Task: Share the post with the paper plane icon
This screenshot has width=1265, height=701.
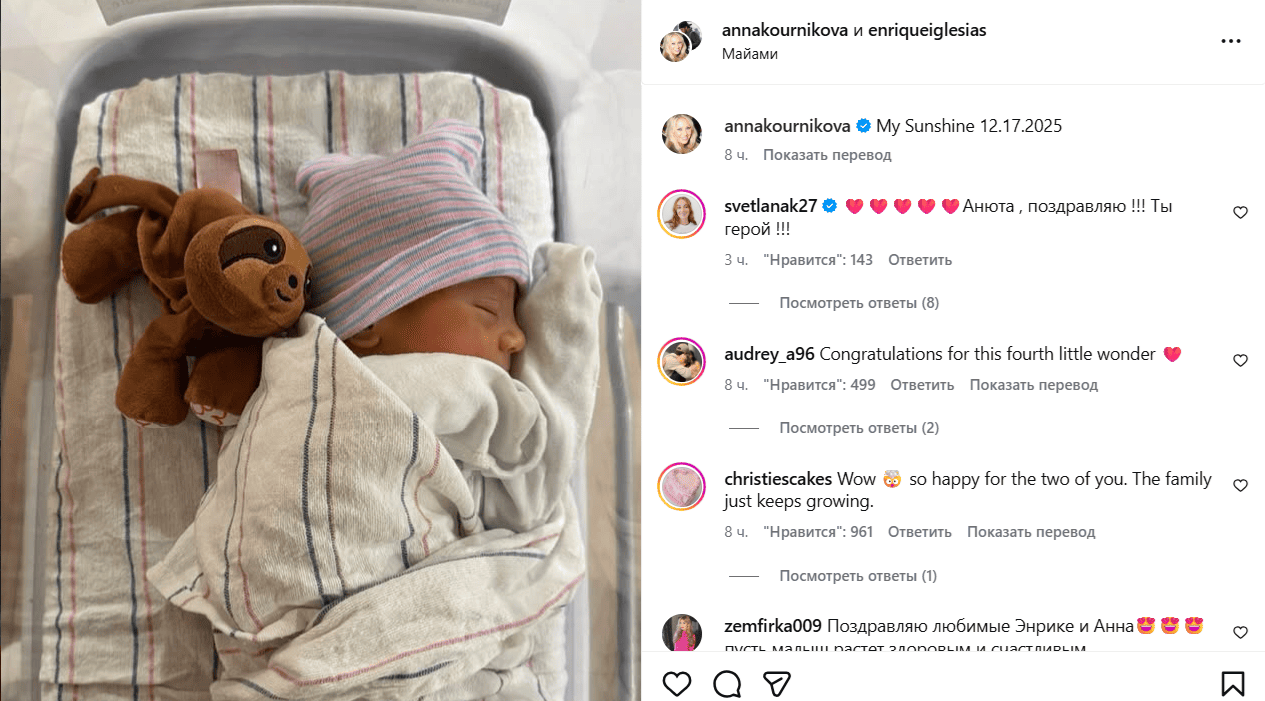Action: click(x=777, y=684)
